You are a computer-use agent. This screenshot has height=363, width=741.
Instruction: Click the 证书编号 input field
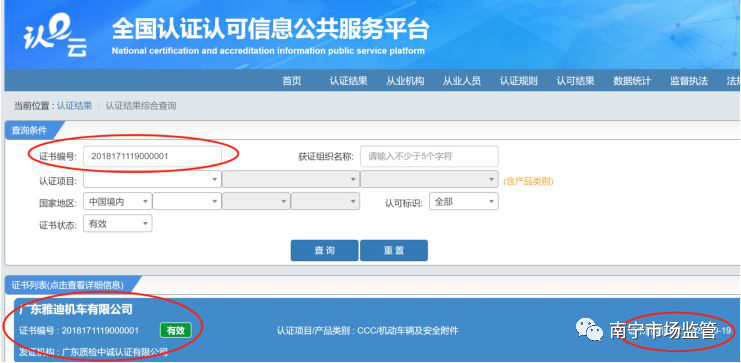152,156
